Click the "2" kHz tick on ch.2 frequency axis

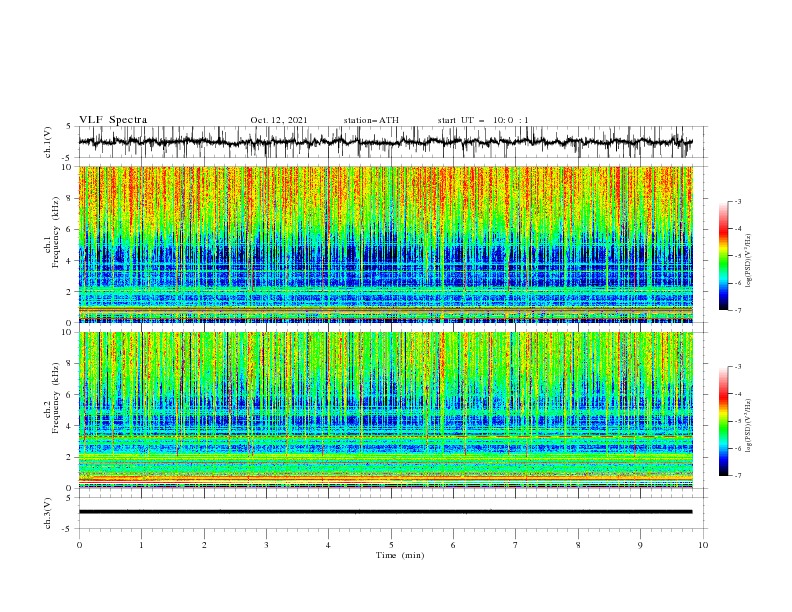coord(70,457)
